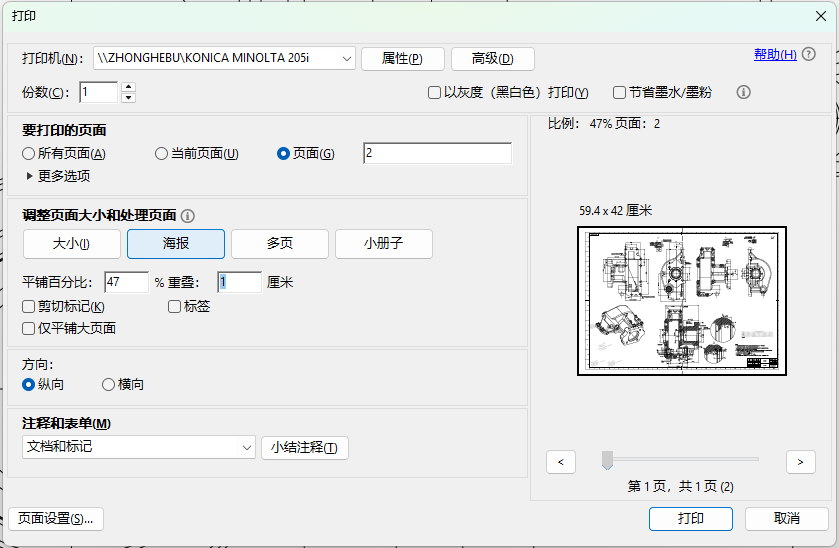839x548 pixels.
Task: Open 高级 advanced settings
Action: (493, 59)
